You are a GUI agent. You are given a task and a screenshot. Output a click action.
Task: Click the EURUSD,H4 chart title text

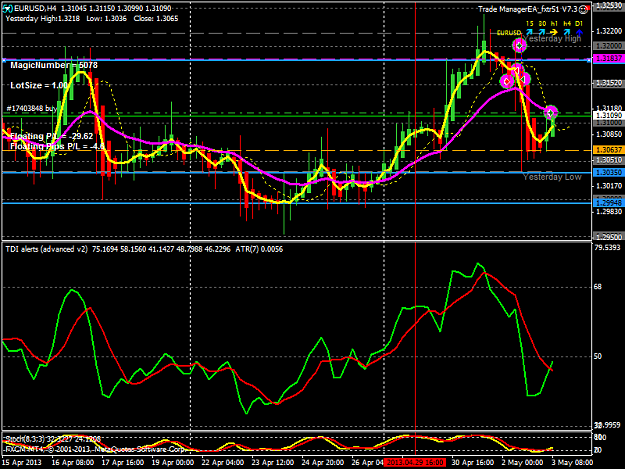click(x=35, y=8)
